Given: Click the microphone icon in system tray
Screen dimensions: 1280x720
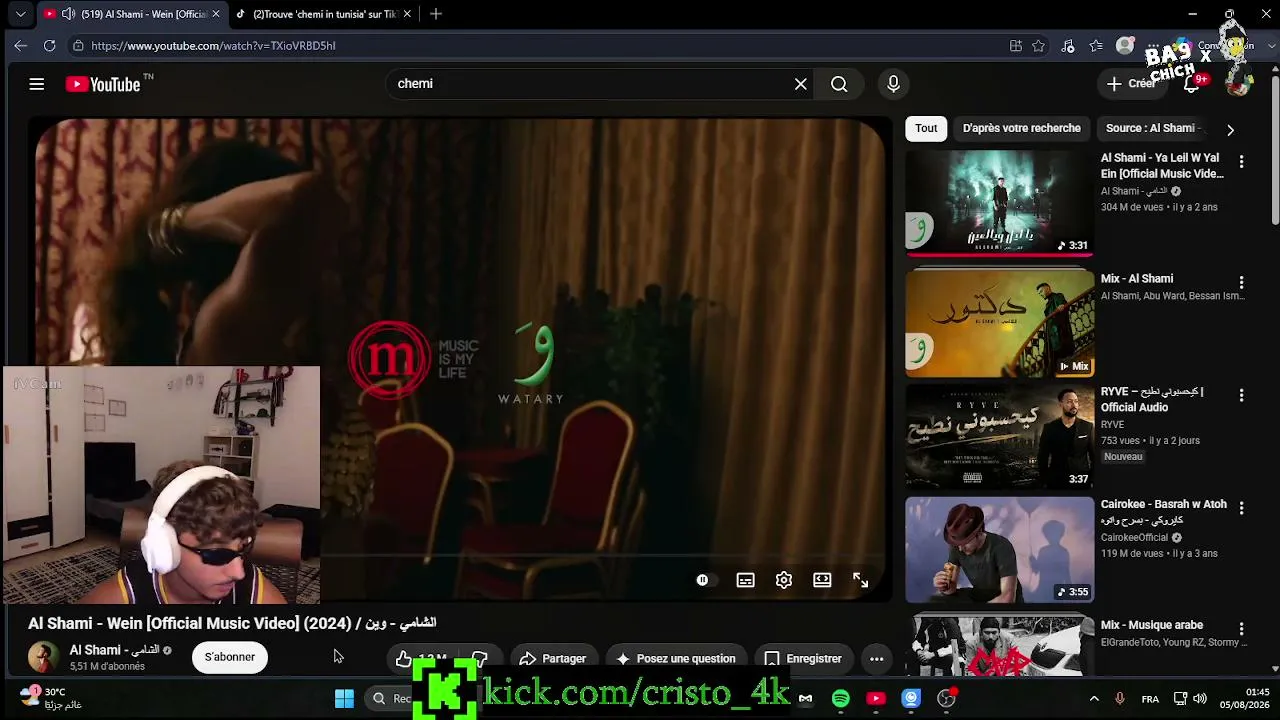Looking at the screenshot, I should point(1120,699).
